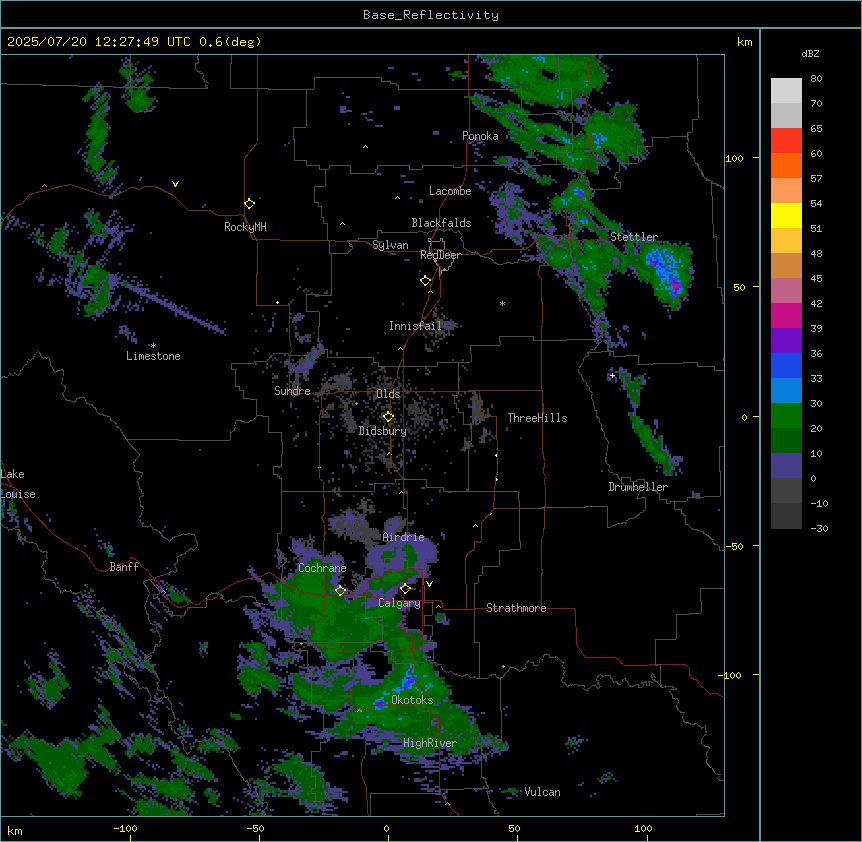Click the RedDeer city label

pos(440,255)
